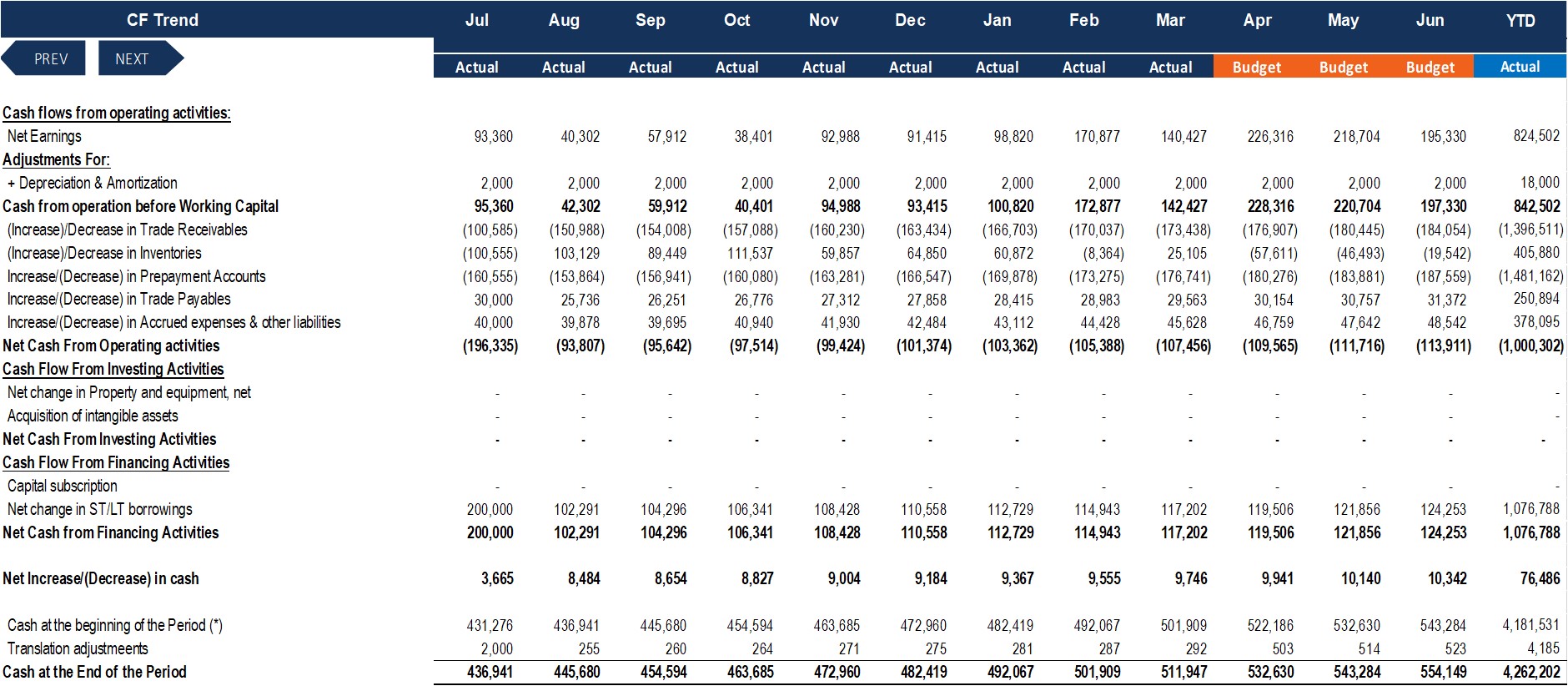This screenshot has height=686, width=1568.
Task: Click YTD Trade Receivables value (1,396,511)
Action: [x=1530, y=229]
